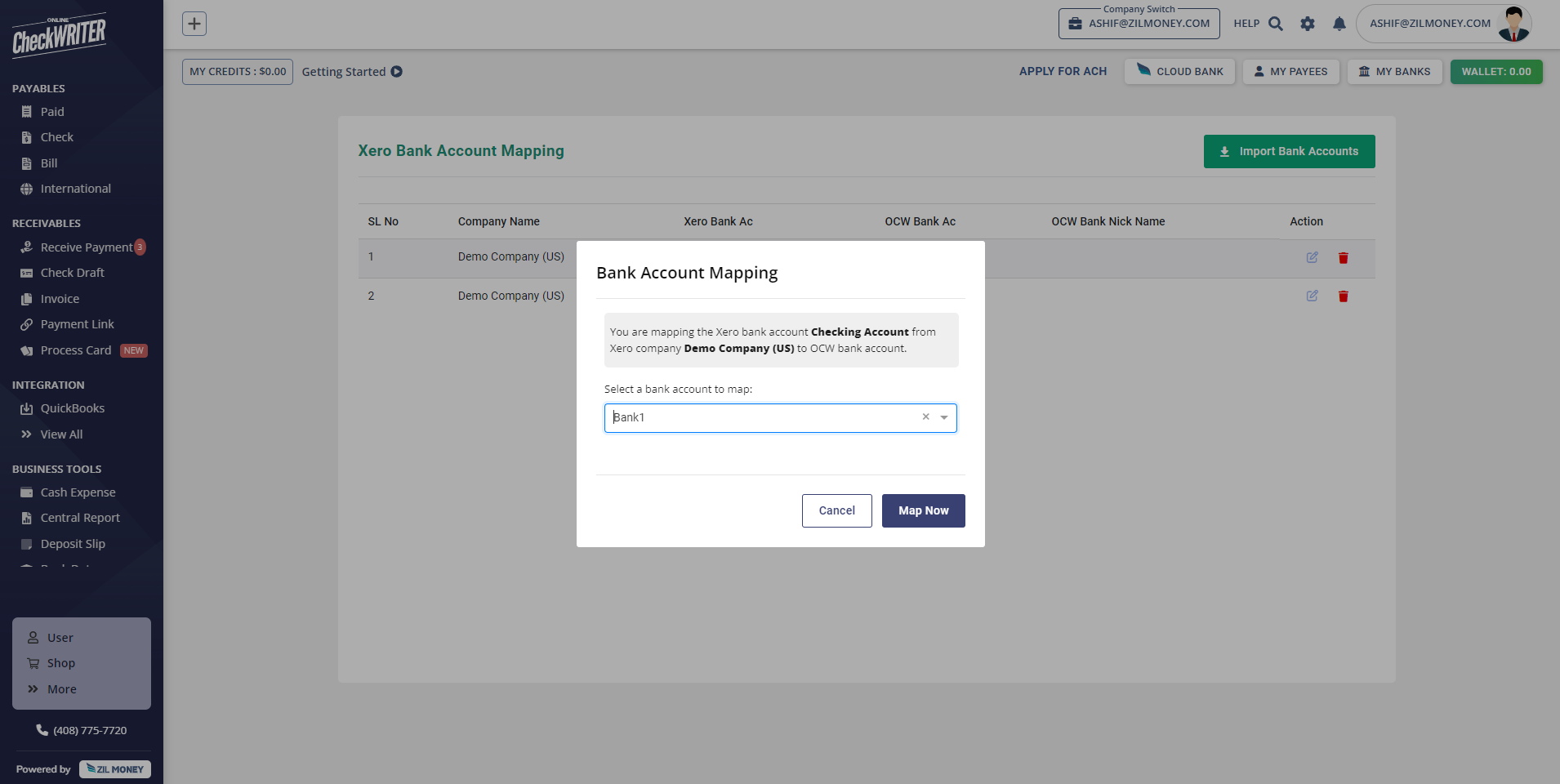
Task: Open the search magnifier icon
Action: [1276, 24]
